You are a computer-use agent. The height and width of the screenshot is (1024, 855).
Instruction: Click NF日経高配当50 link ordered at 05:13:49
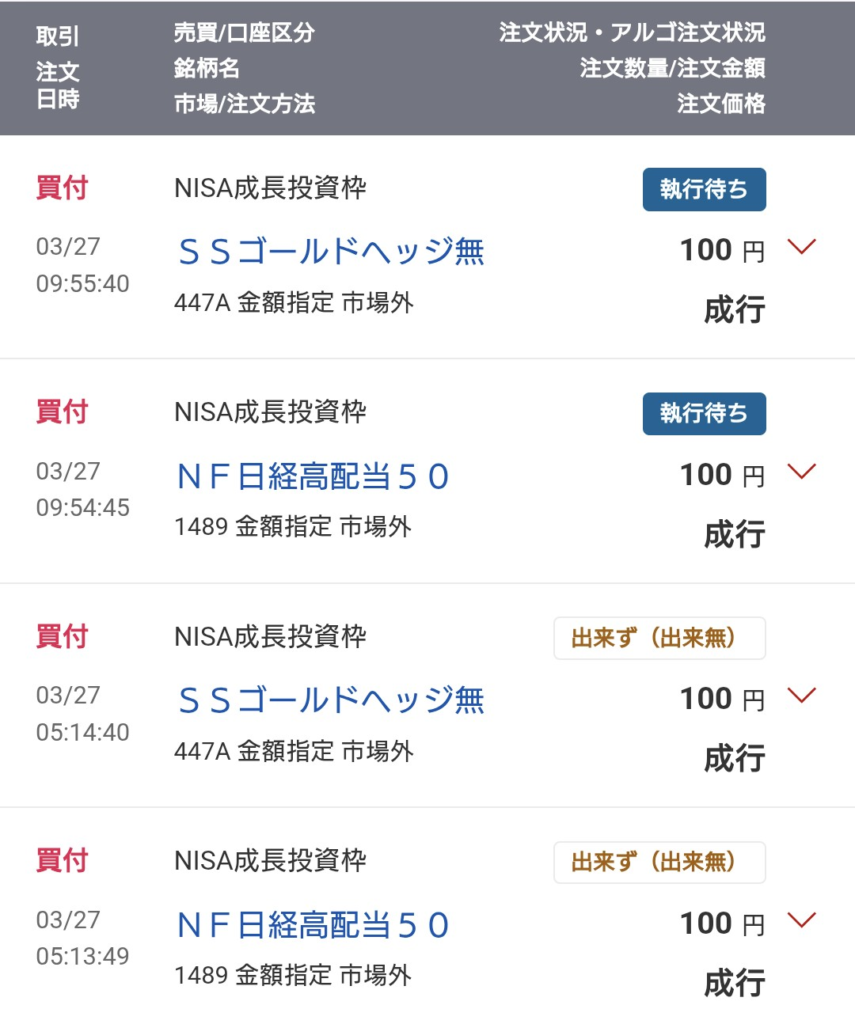313,925
